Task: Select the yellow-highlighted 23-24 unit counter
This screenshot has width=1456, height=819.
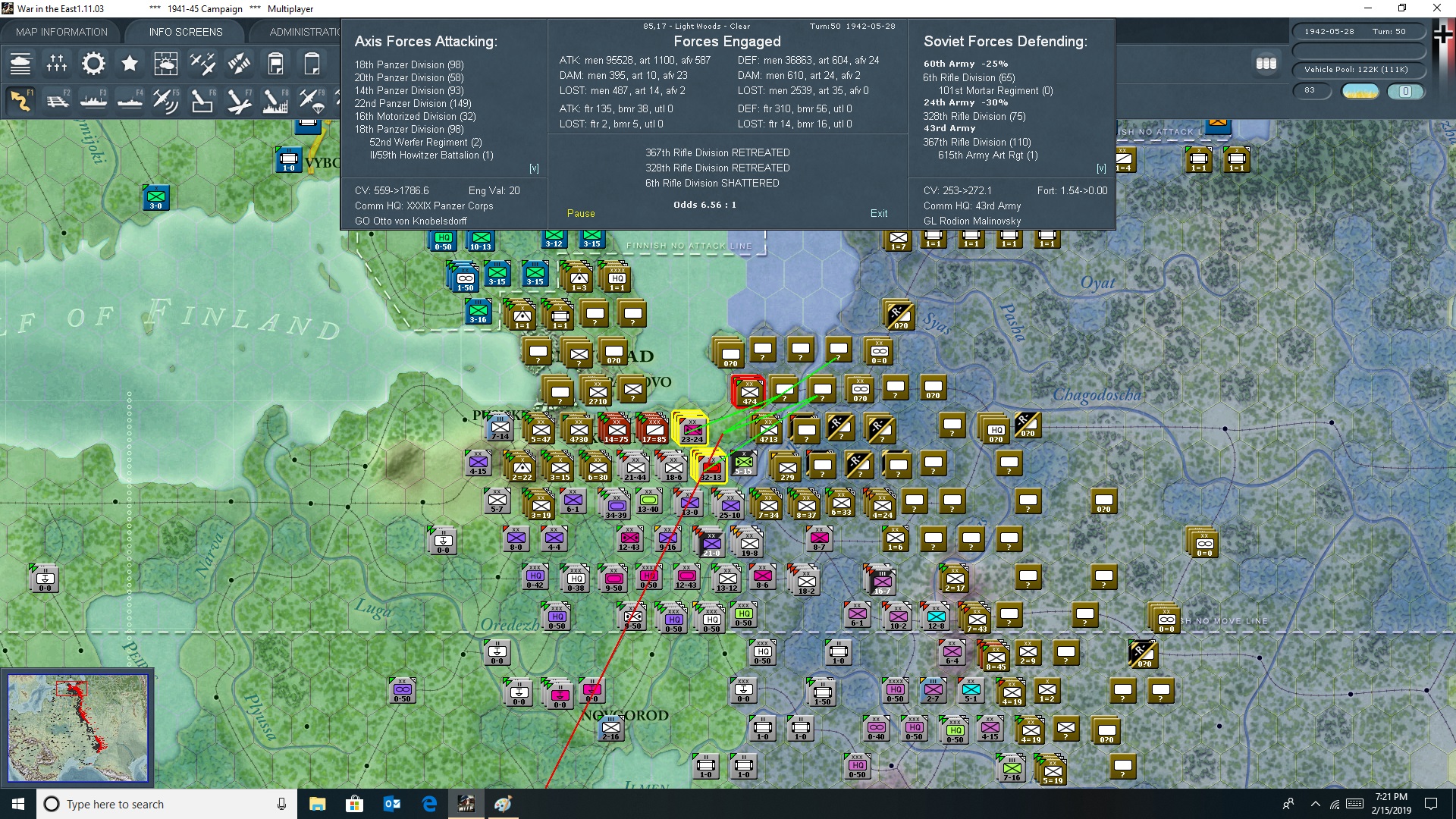Action: click(691, 429)
